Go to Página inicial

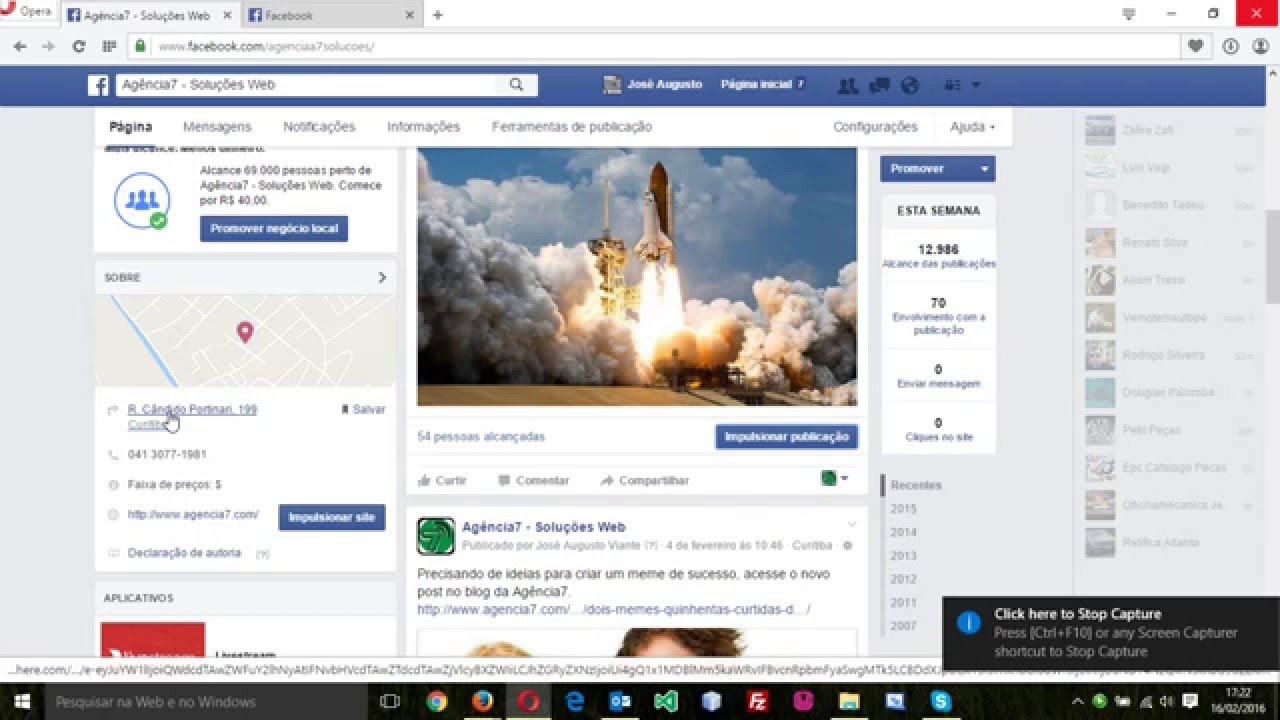(x=756, y=85)
